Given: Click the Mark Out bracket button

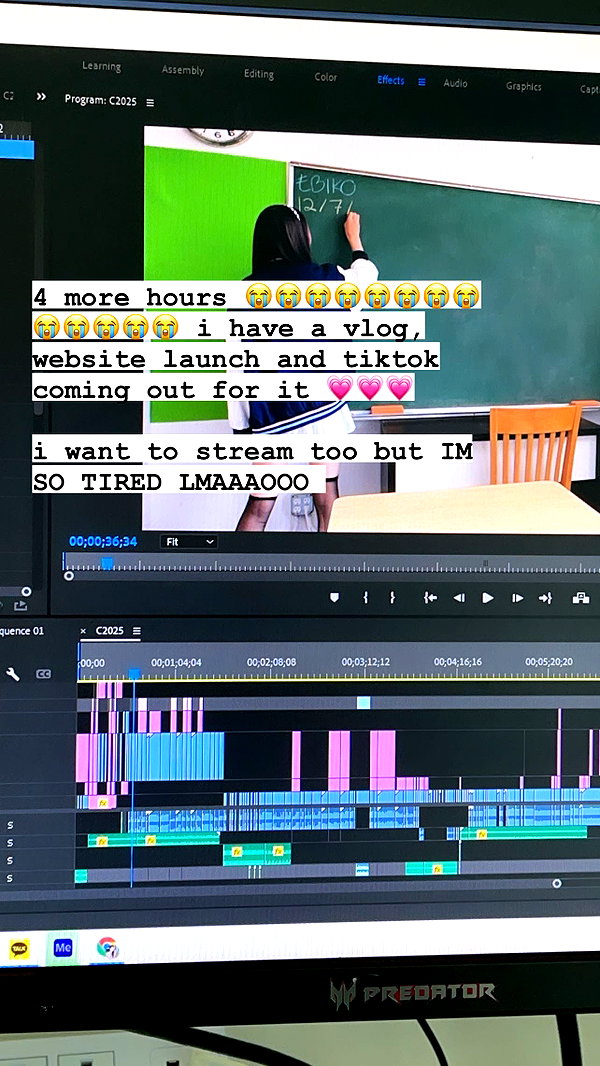Looking at the screenshot, I should tap(392, 598).
